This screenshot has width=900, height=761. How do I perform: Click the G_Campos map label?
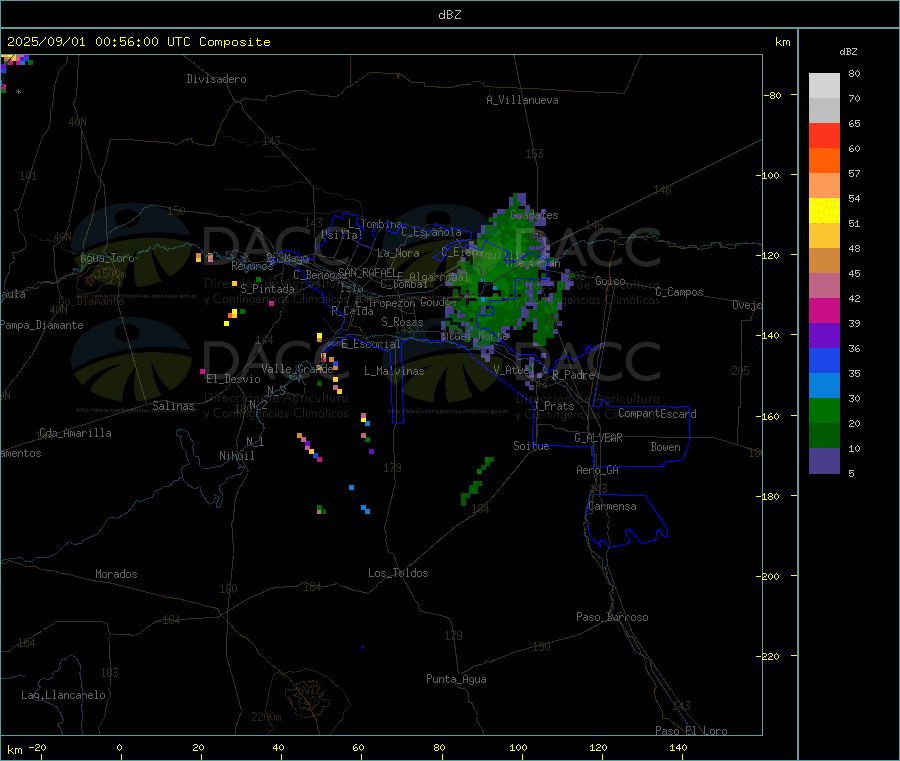click(x=680, y=292)
